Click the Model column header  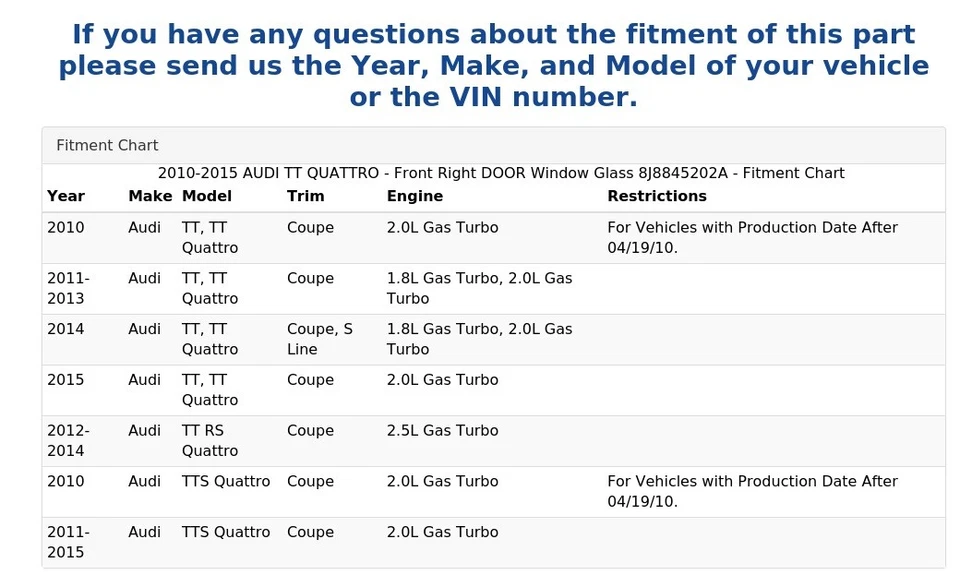click(x=207, y=197)
